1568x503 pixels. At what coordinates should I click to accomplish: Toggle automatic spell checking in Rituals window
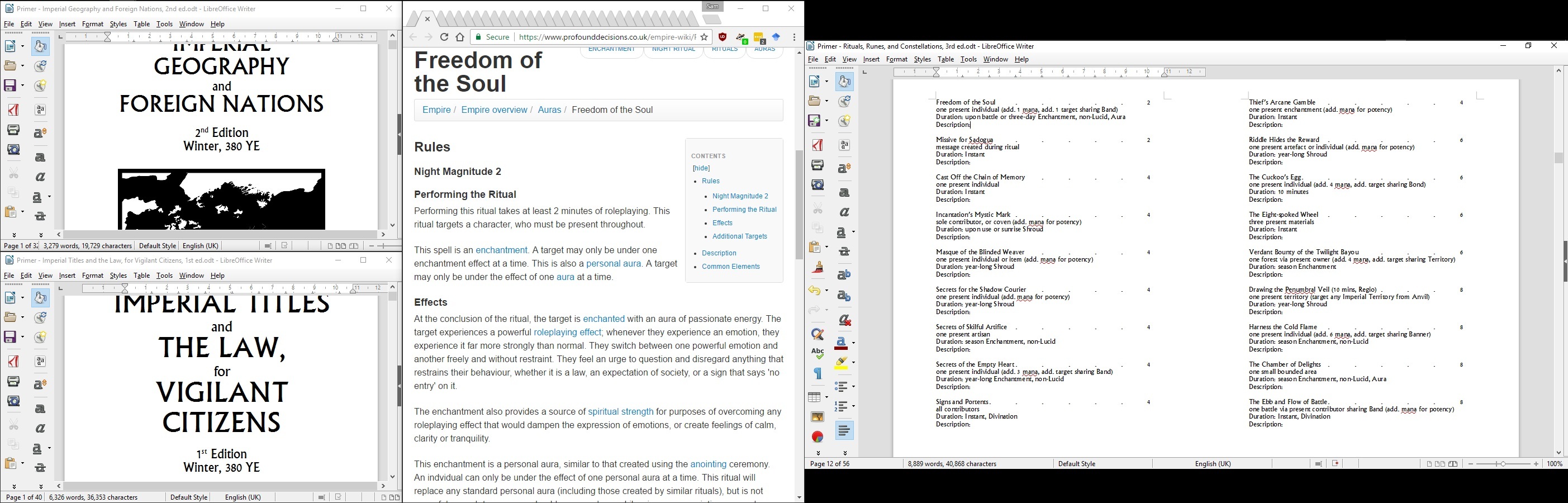817,354
